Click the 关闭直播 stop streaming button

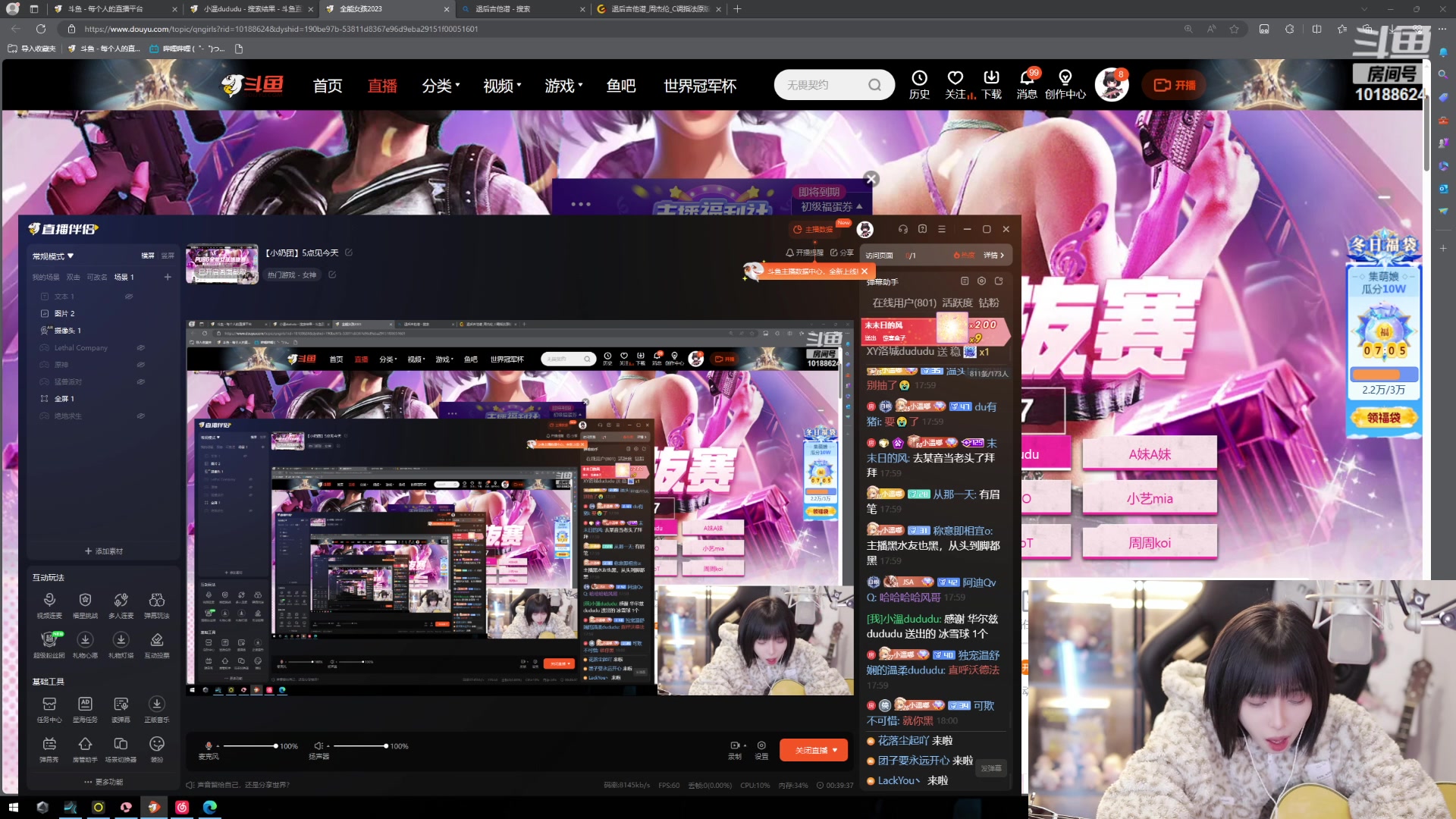point(814,750)
